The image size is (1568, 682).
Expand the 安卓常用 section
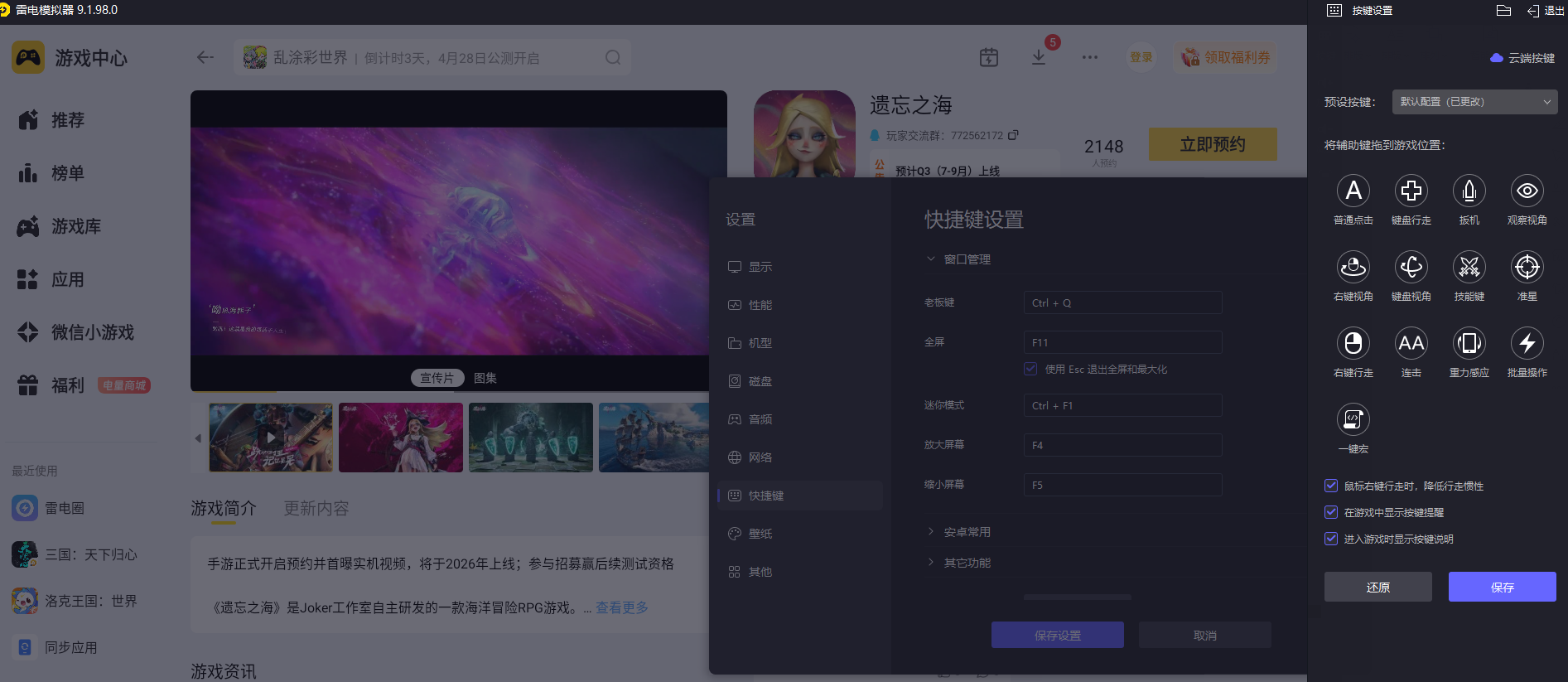[967, 532]
